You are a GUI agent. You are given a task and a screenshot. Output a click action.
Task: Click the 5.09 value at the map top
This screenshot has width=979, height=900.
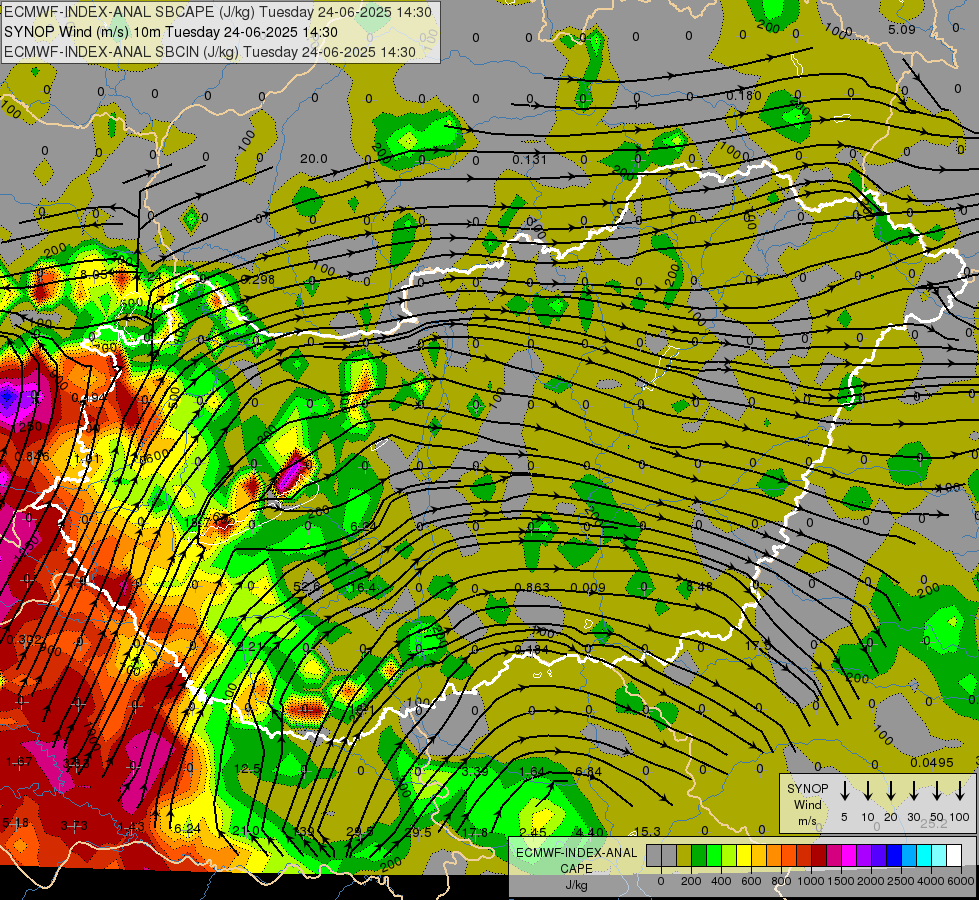(902, 29)
